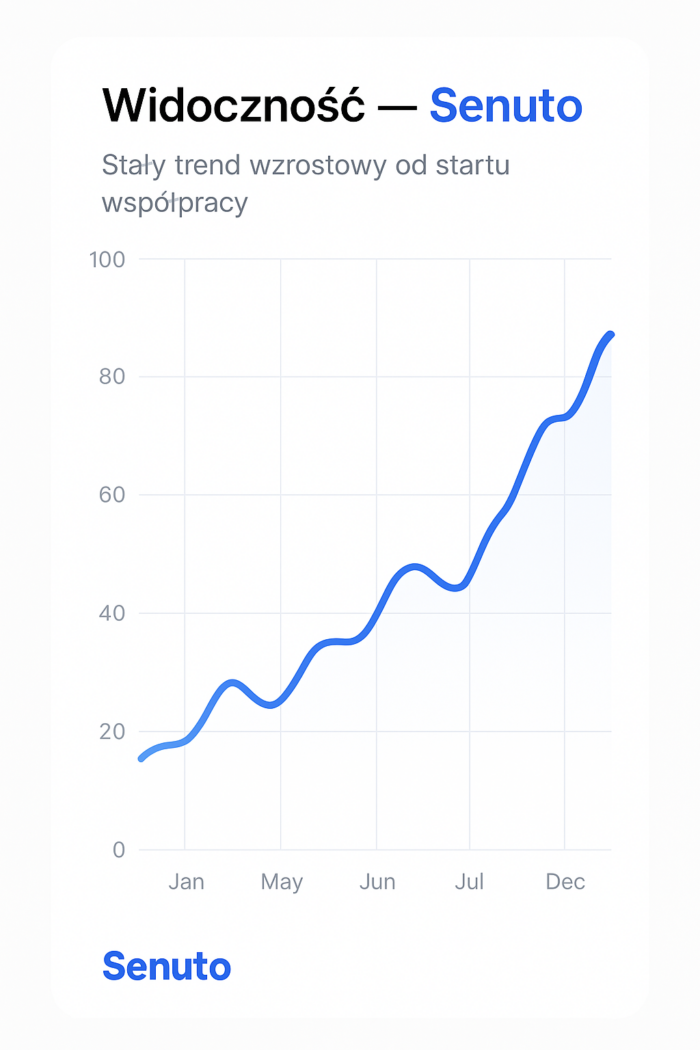Click the 80 value on y-axis
This screenshot has height=1050, width=700.
point(112,377)
